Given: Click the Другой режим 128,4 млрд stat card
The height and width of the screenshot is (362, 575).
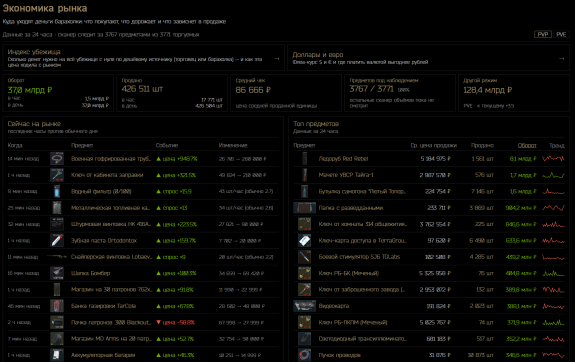Looking at the screenshot, I should coord(514,93).
